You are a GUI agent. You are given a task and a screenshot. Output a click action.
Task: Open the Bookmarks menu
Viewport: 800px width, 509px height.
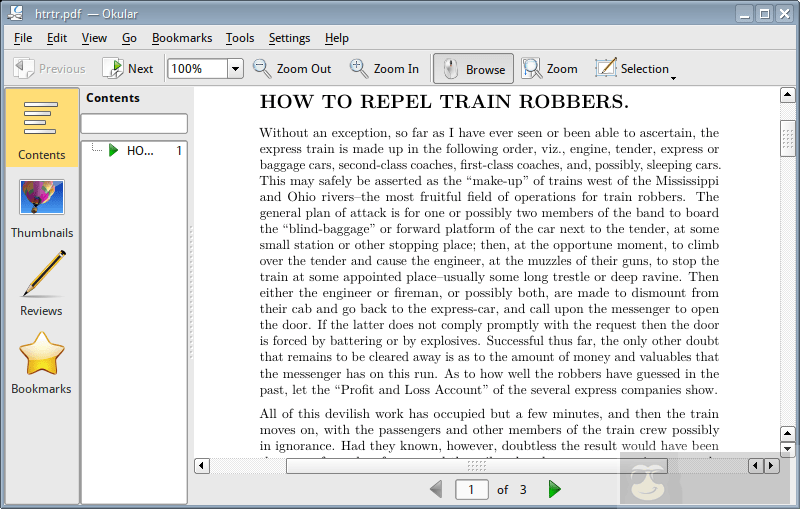tap(182, 38)
